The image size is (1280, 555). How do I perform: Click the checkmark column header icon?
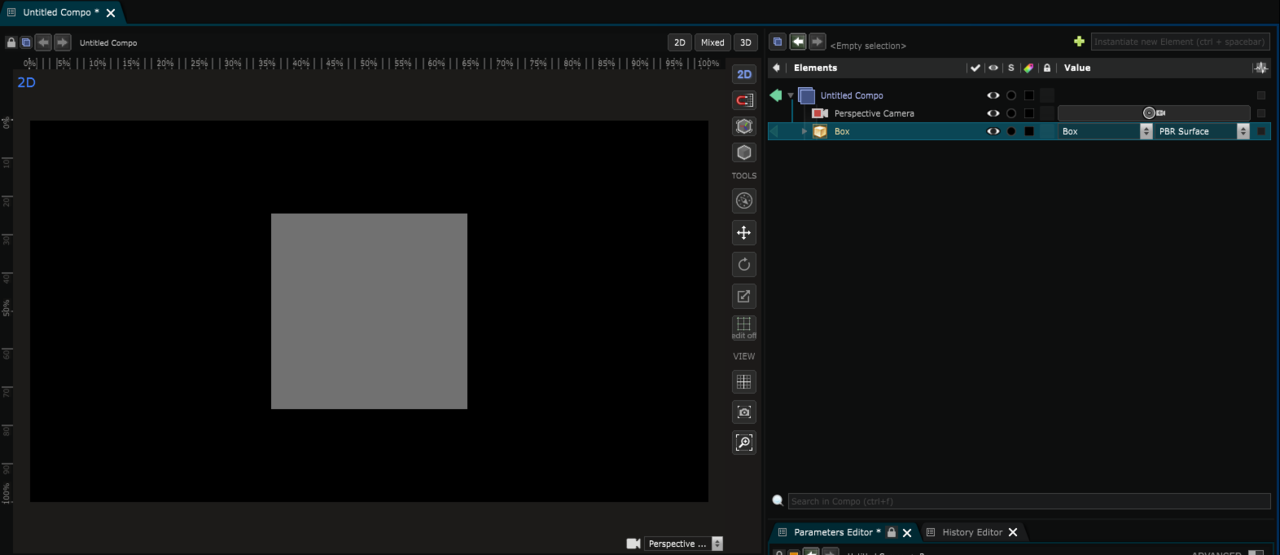click(x=975, y=68)
